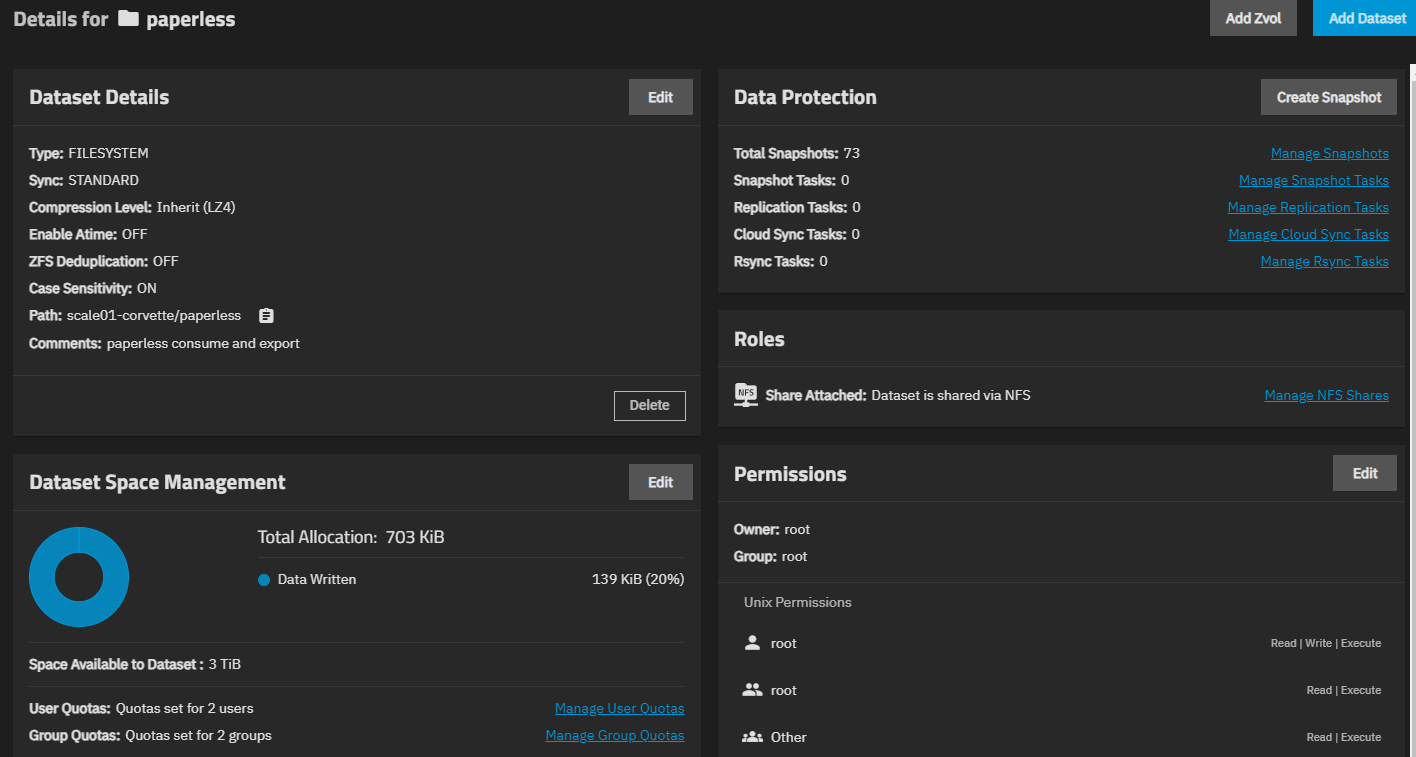Click the 'Owner: root' row
Viewport: 1416px width, 757px height.
coord(772,529)
